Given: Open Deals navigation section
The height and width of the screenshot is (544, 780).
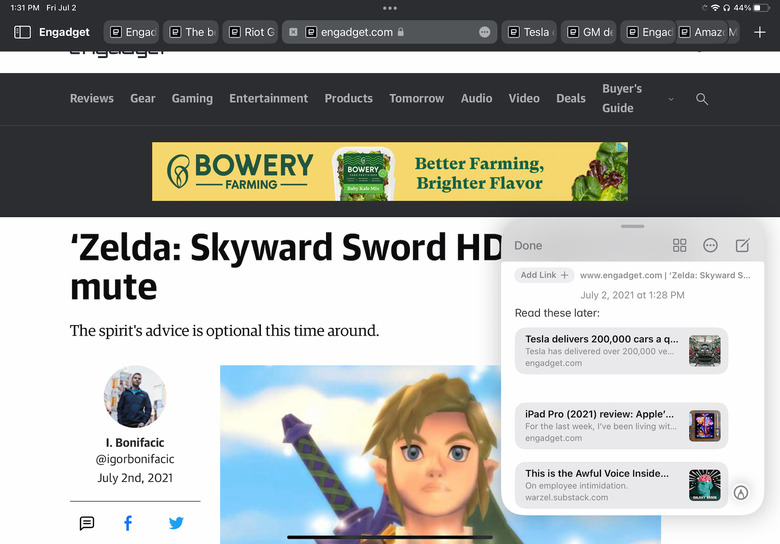Looking at the screenshot, I should coord(571,98).
